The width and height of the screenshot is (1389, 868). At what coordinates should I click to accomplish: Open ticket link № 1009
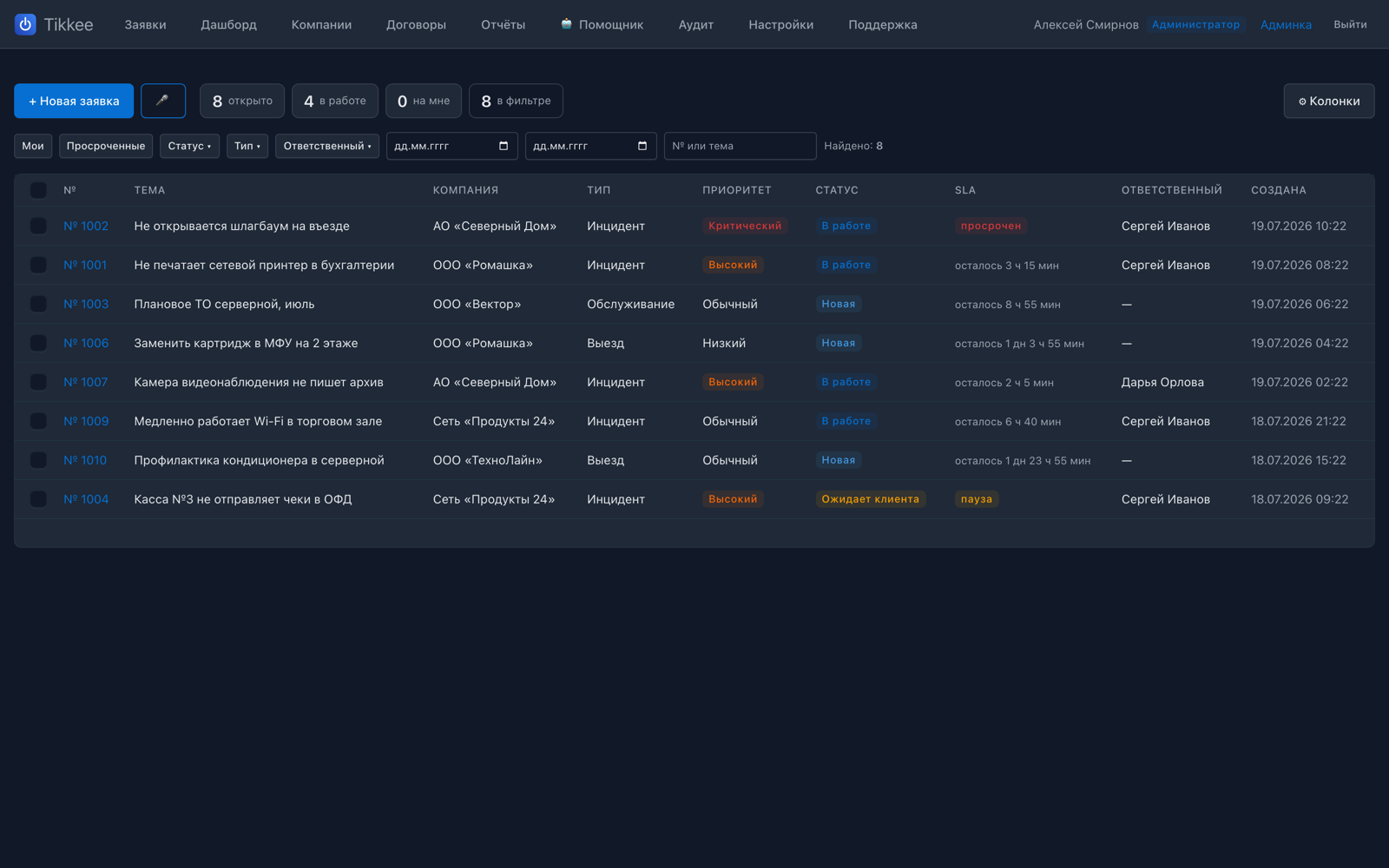click(86, 421)
